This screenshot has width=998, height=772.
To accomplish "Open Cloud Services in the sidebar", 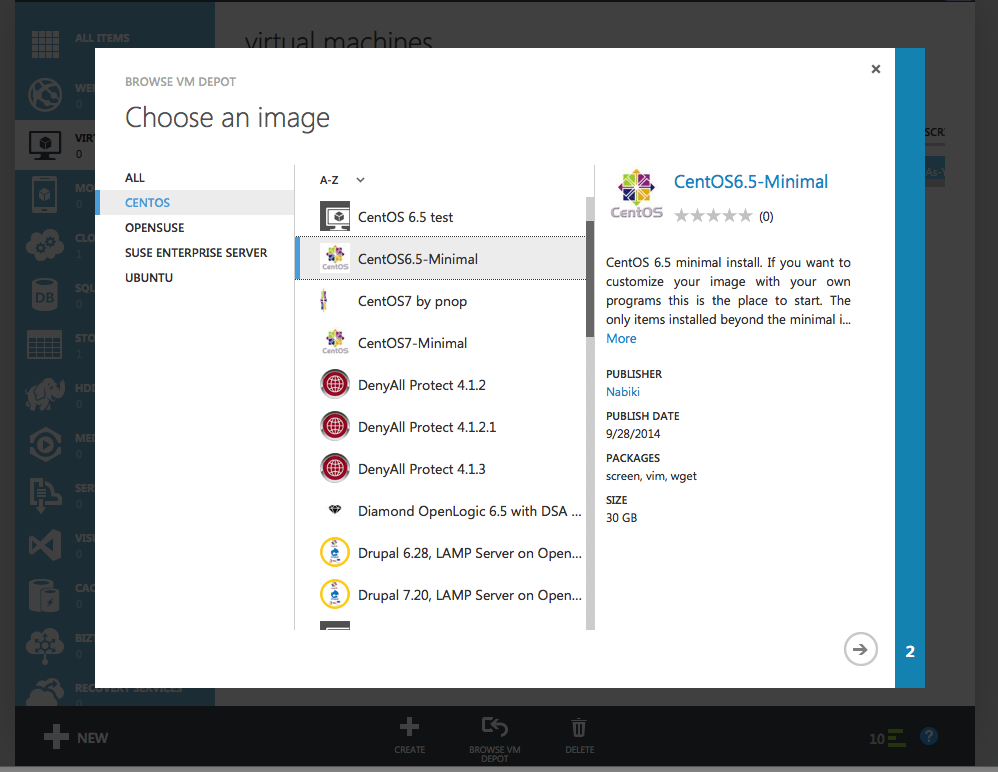I will pyautogui.click(x=45, y=245).
